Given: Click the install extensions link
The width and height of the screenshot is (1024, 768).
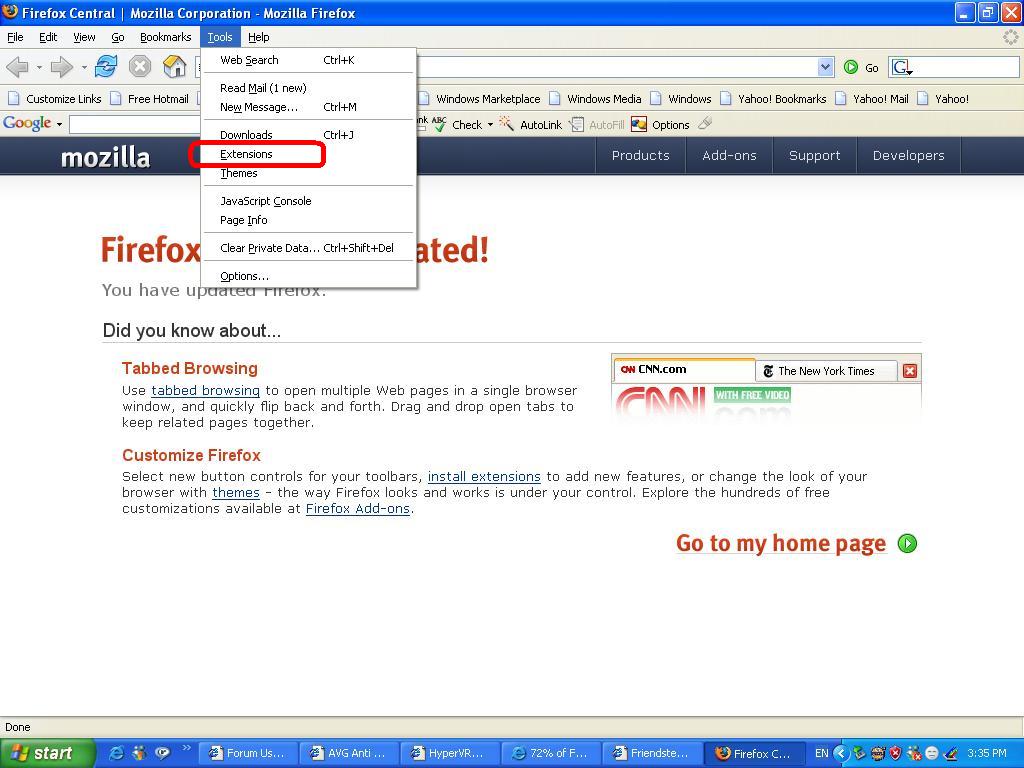Looking at the screenshot, I should pyautogui.click(x=484, y=477).
